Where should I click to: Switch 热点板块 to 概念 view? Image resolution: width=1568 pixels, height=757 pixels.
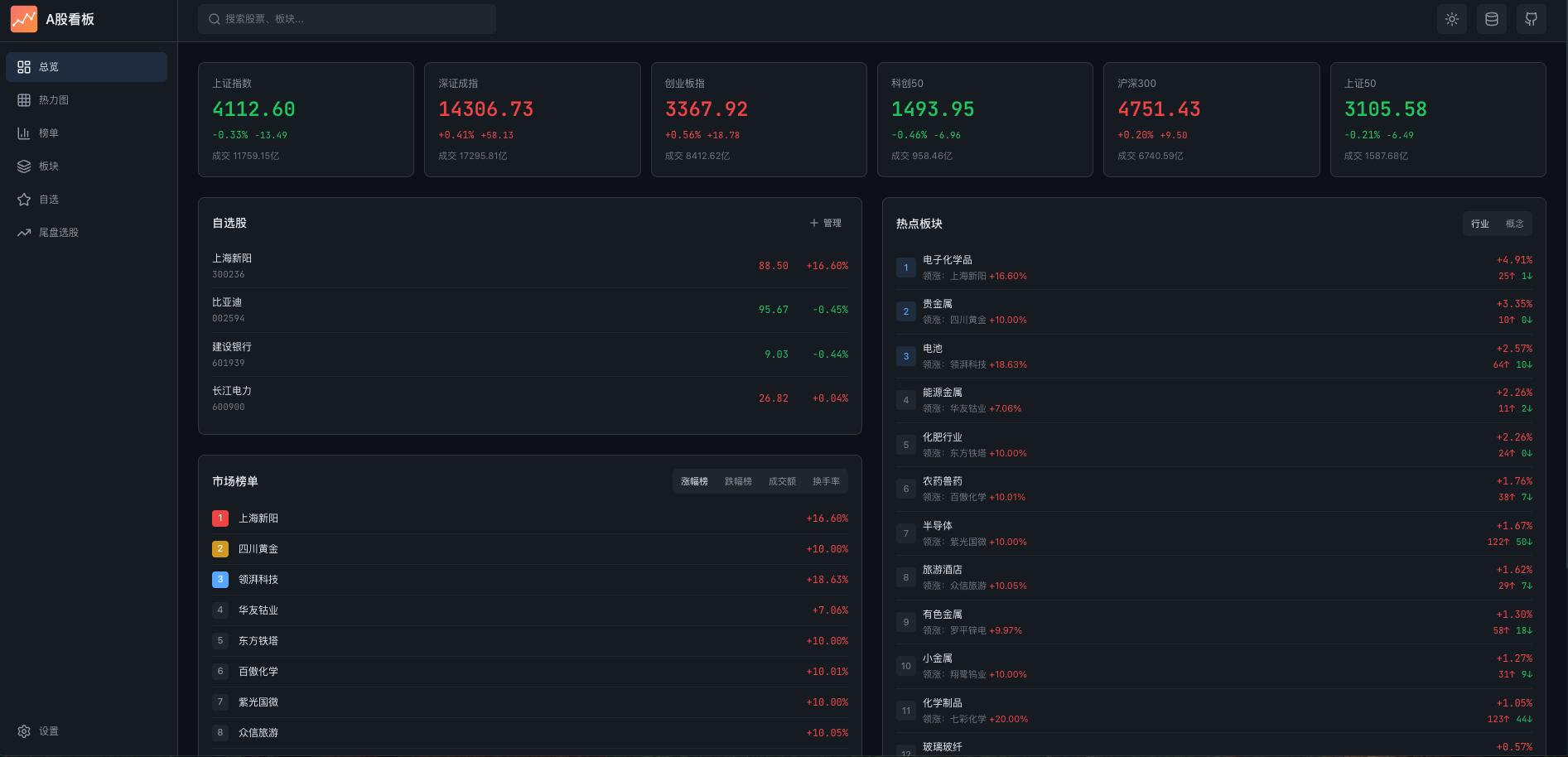1515,223
